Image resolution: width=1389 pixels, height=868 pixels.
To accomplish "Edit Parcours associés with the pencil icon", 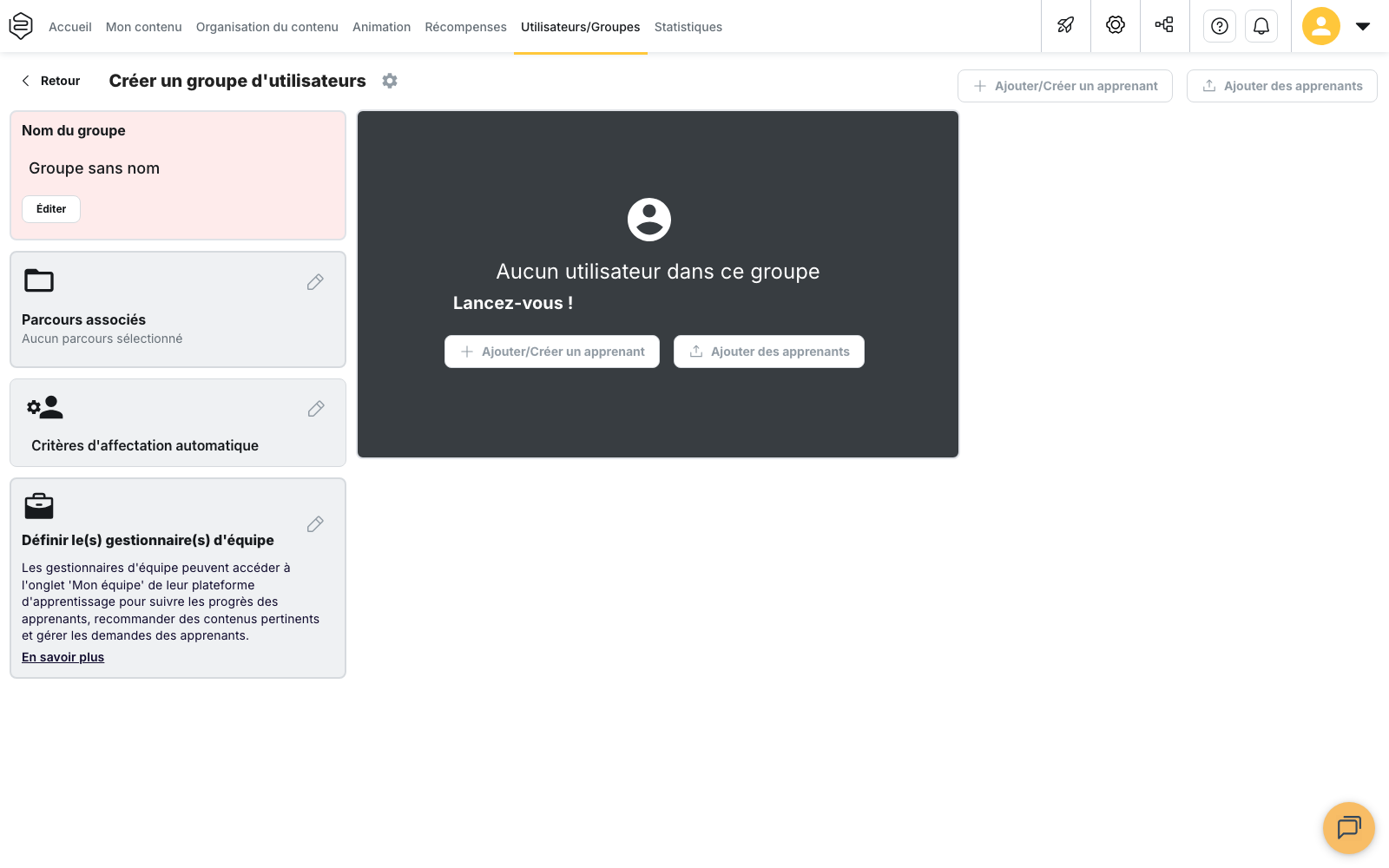I will point(315,282).
